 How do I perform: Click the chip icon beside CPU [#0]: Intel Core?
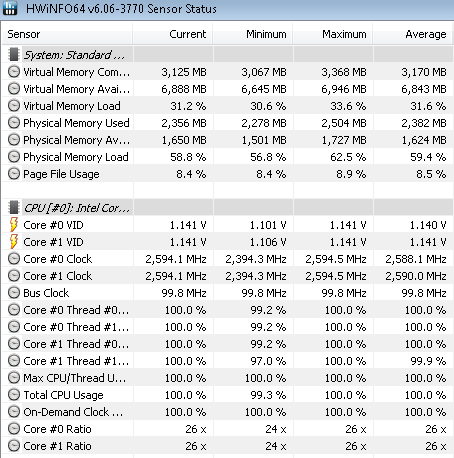[x=14, y=207]
